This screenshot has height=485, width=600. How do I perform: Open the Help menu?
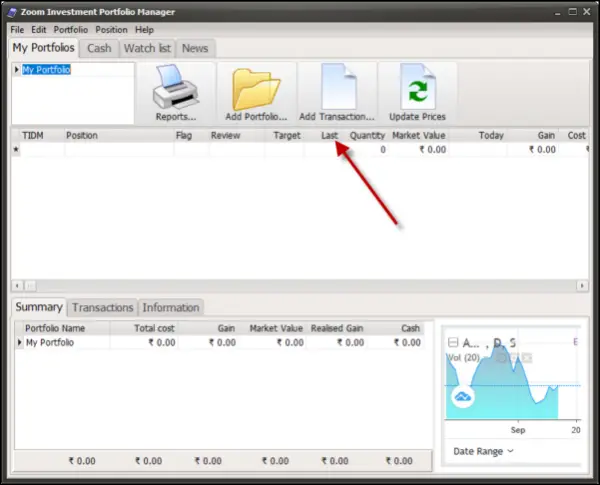point(144,29)
